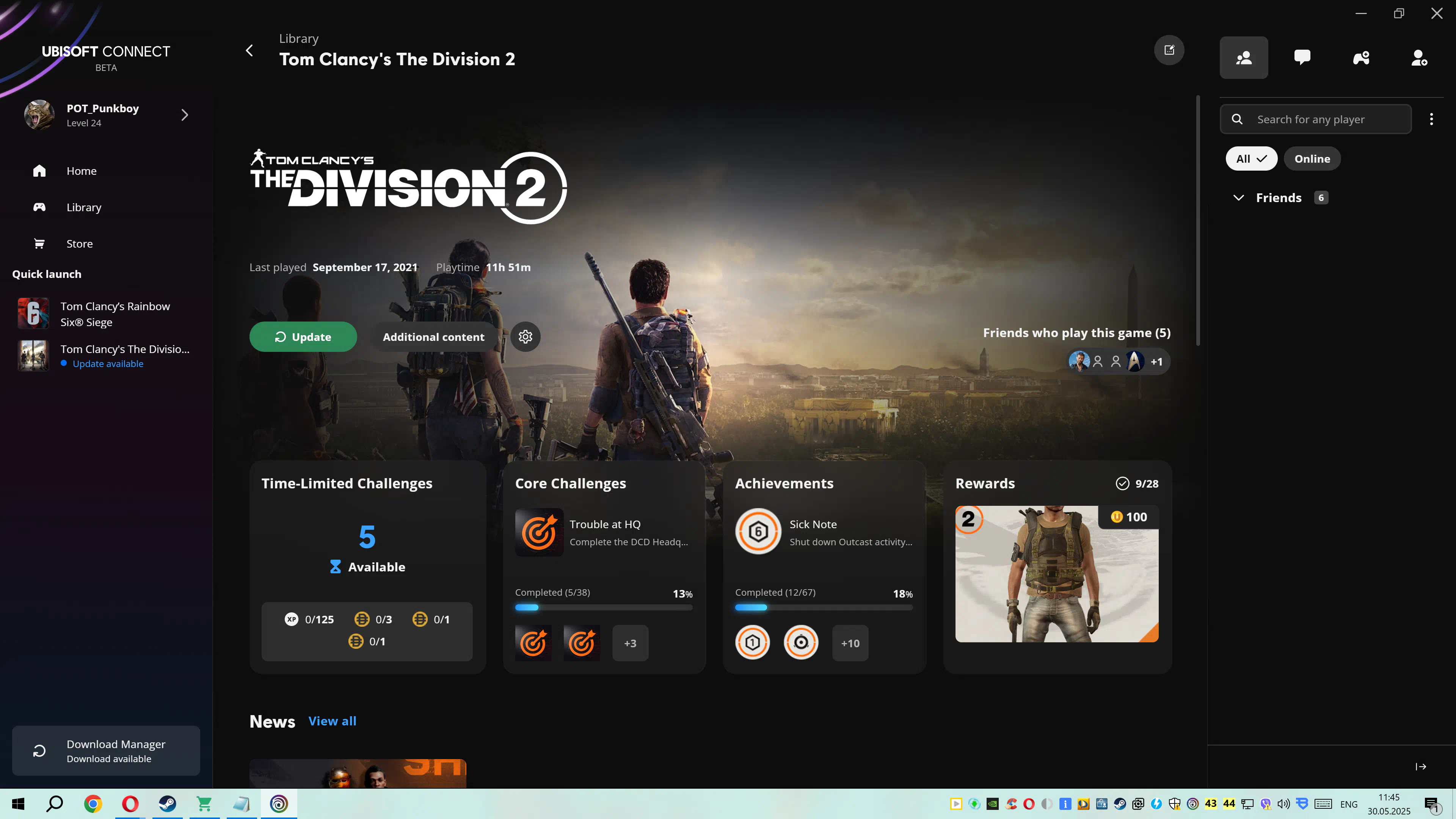Click the ENG language indicator
Viewport: 1456px width, 819px height.
(x=1349, y=804)
